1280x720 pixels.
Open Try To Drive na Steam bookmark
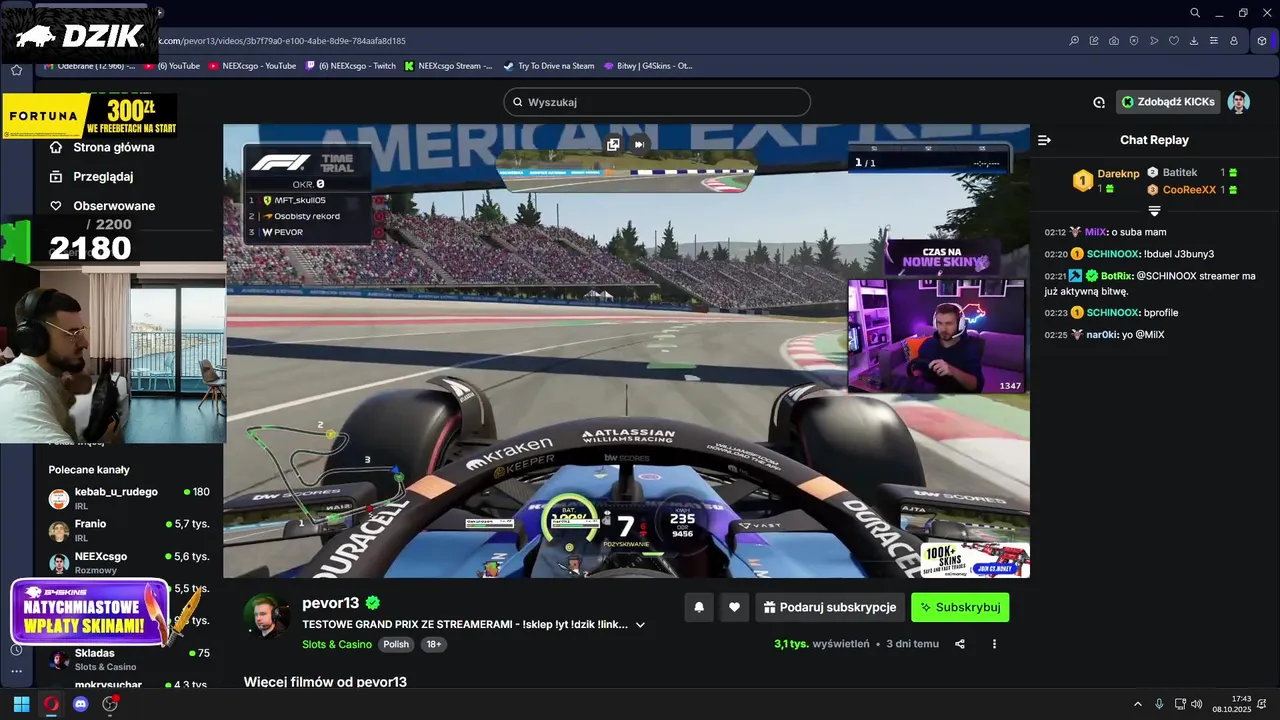click(x=549, y=66)
